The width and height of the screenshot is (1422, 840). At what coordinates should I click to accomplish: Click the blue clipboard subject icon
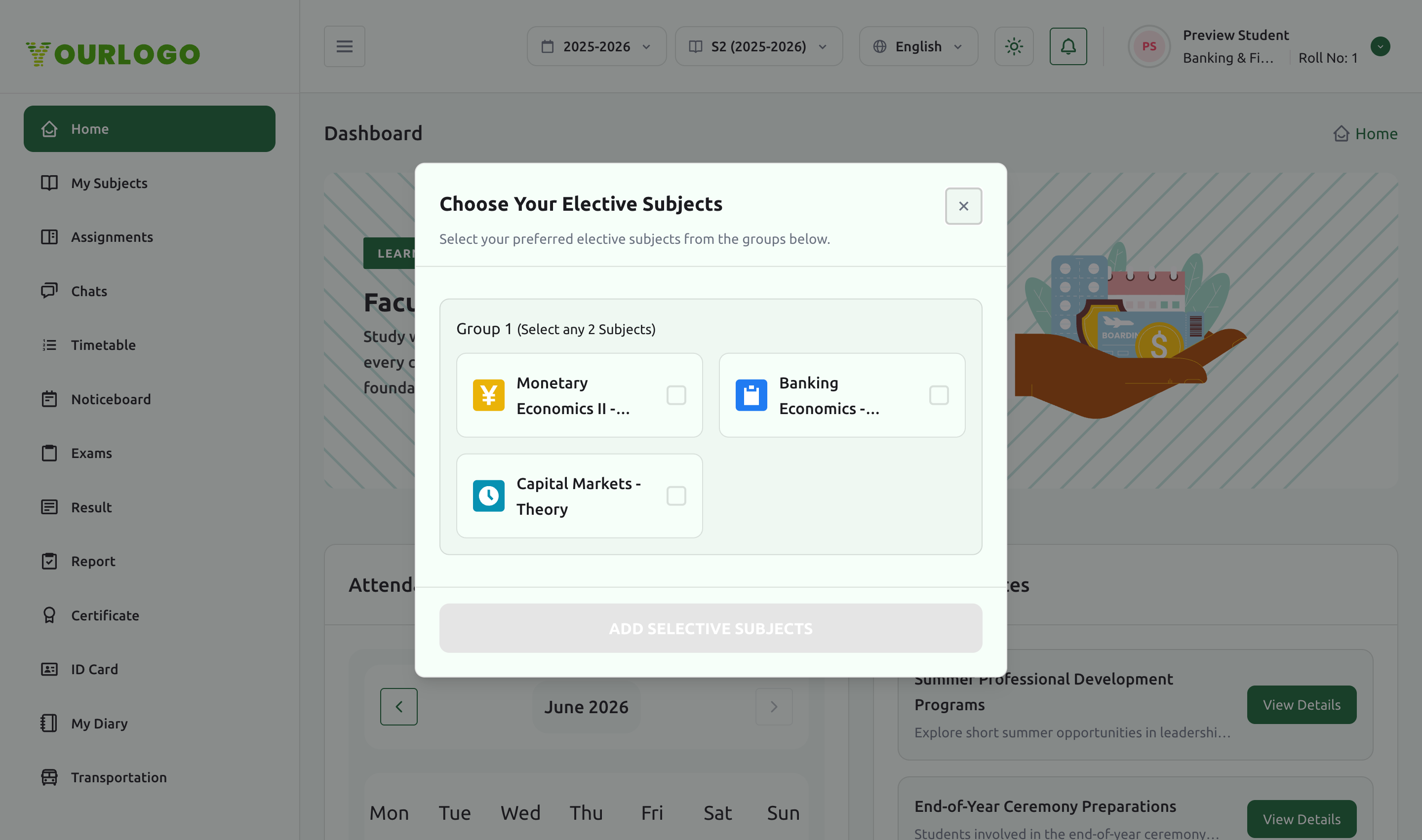751,395
